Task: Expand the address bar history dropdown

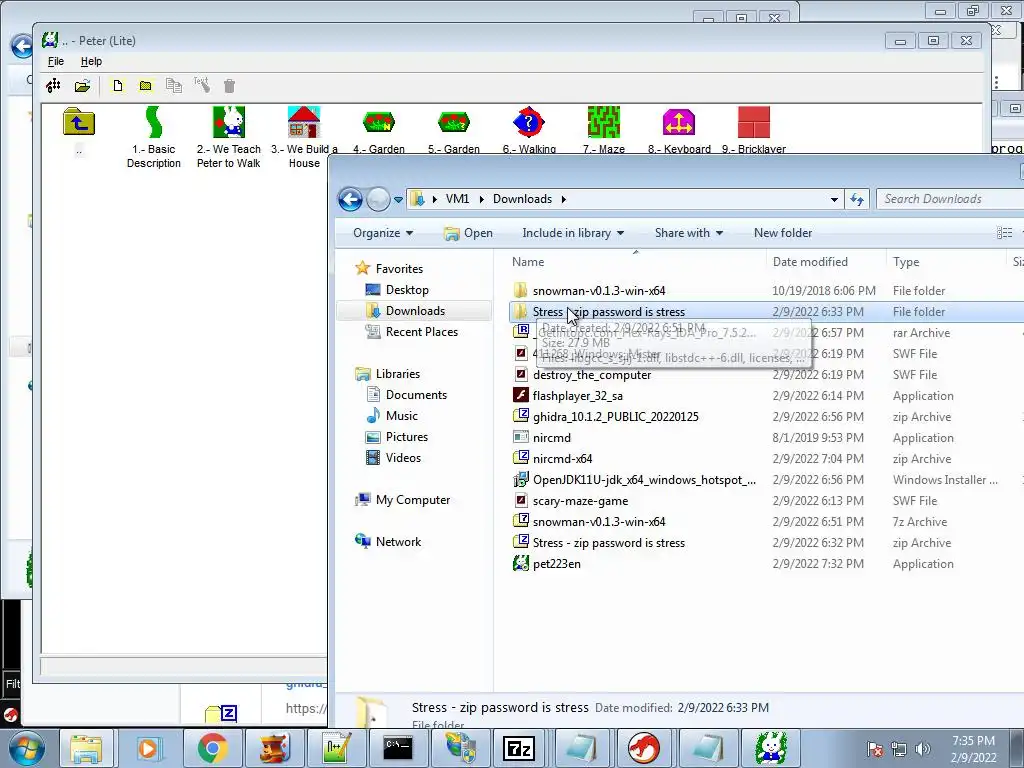Action: tap(834, 200)
